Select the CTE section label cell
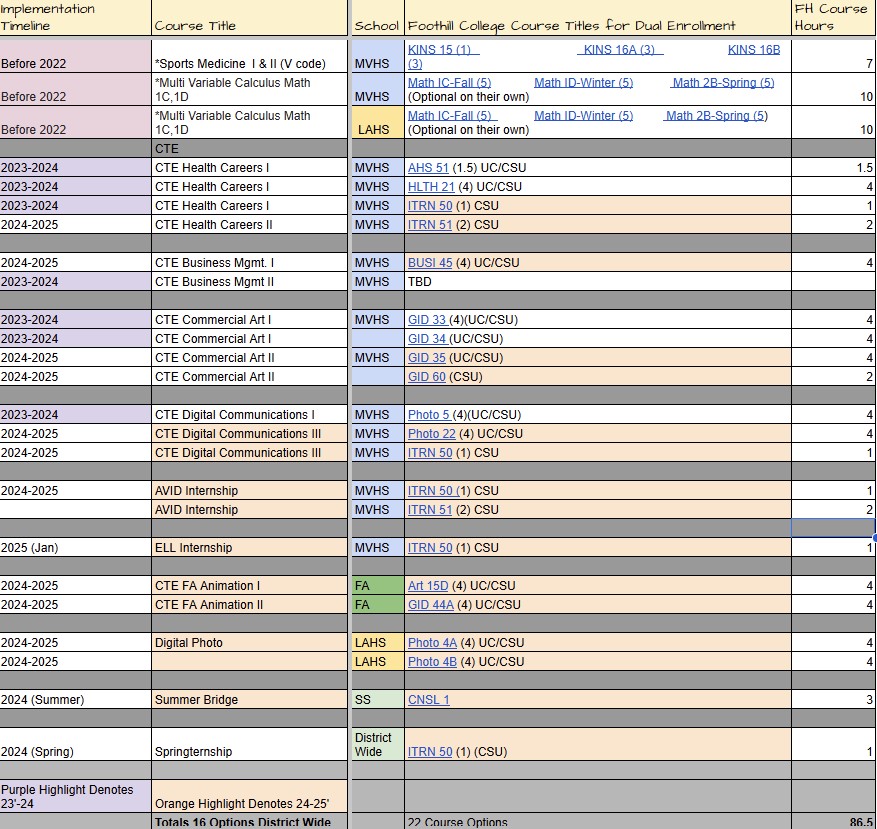This screenshot has width=877, height=829. [249, 149]
